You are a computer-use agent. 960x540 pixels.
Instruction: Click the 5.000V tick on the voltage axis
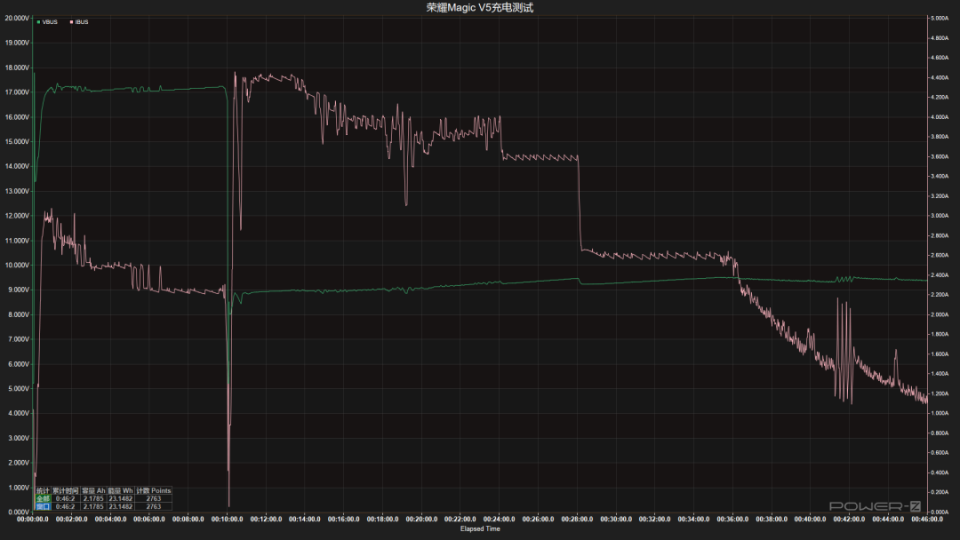[x=17, y=389]
